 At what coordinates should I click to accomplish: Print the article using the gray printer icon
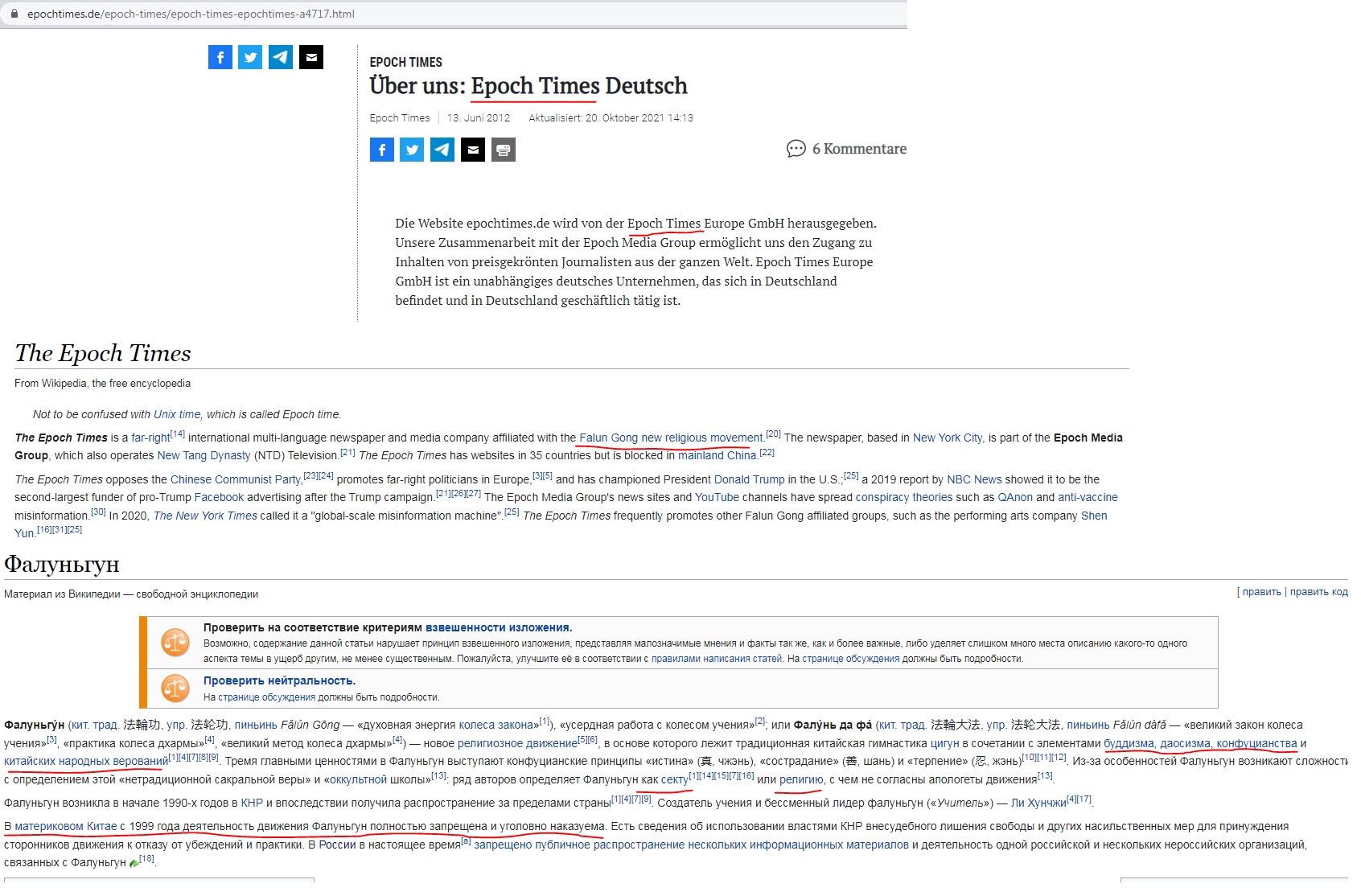click(504, 150)
